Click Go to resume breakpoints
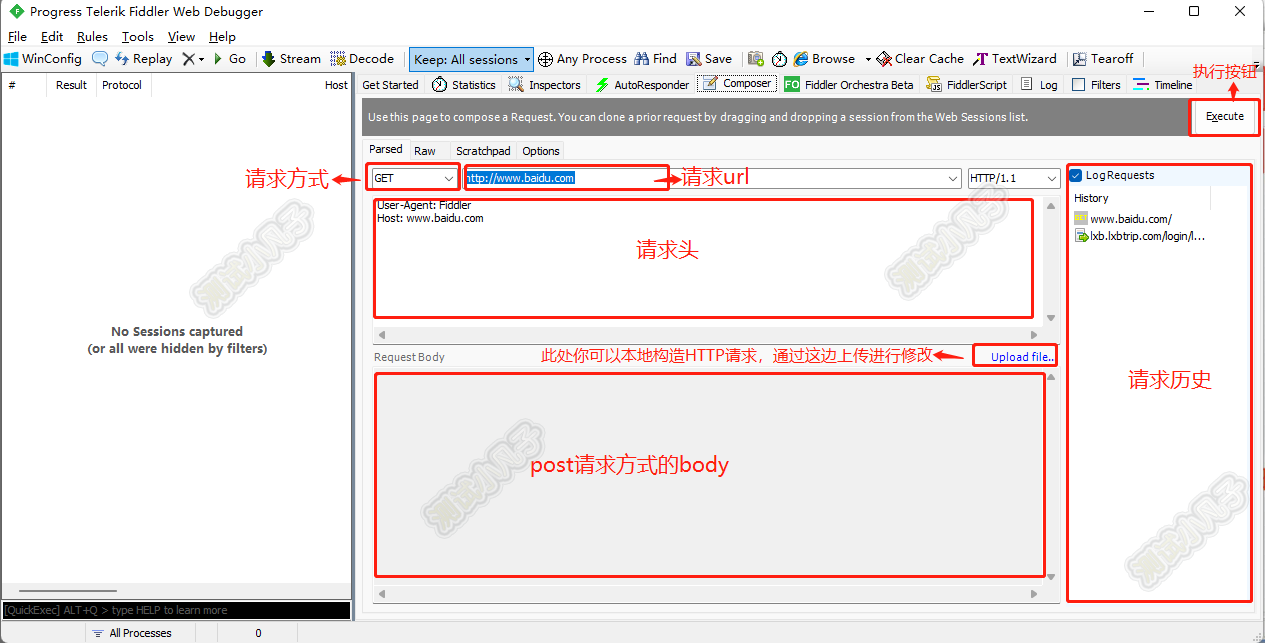The image size is (1265, 643). coord(229,59)
